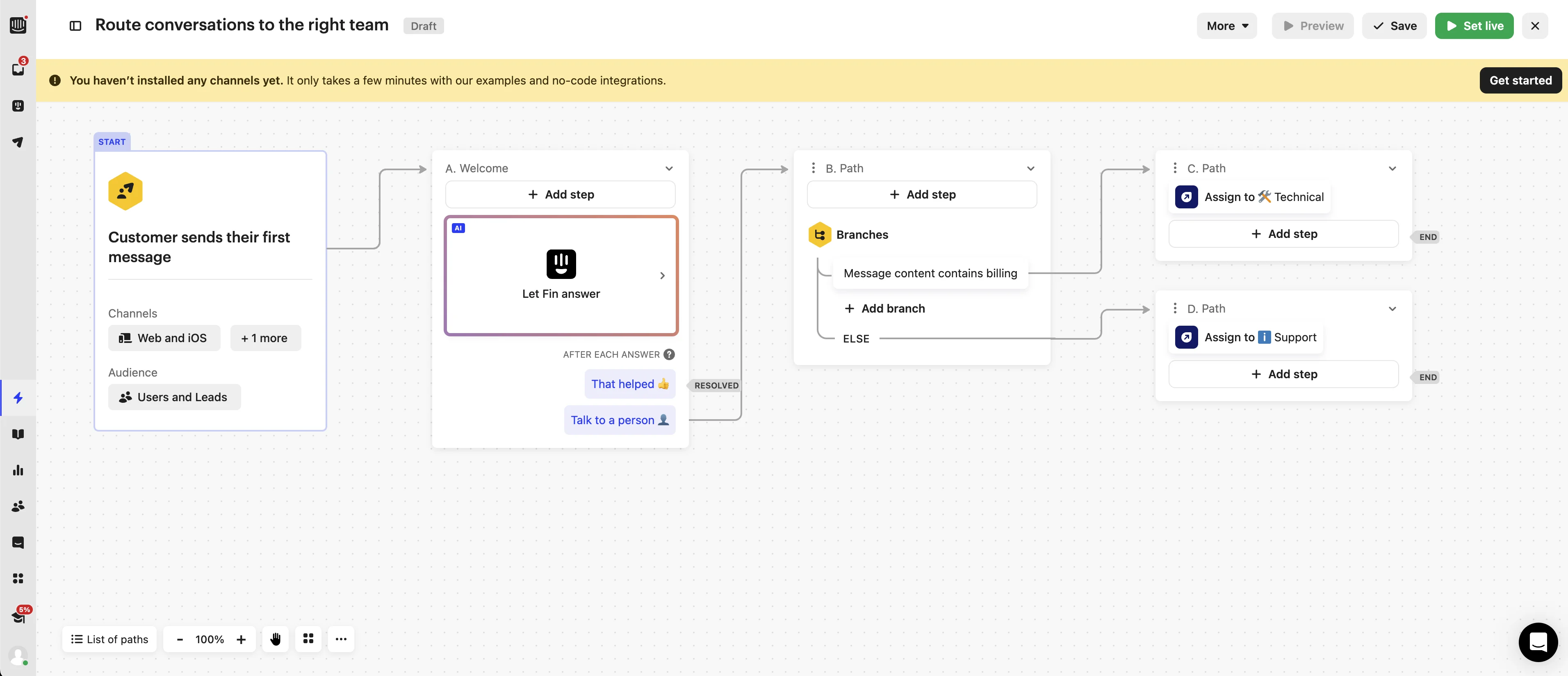The image size is (1568, 676).
Task: Collapse the C. Path chevron
Action: point(1392,169)
